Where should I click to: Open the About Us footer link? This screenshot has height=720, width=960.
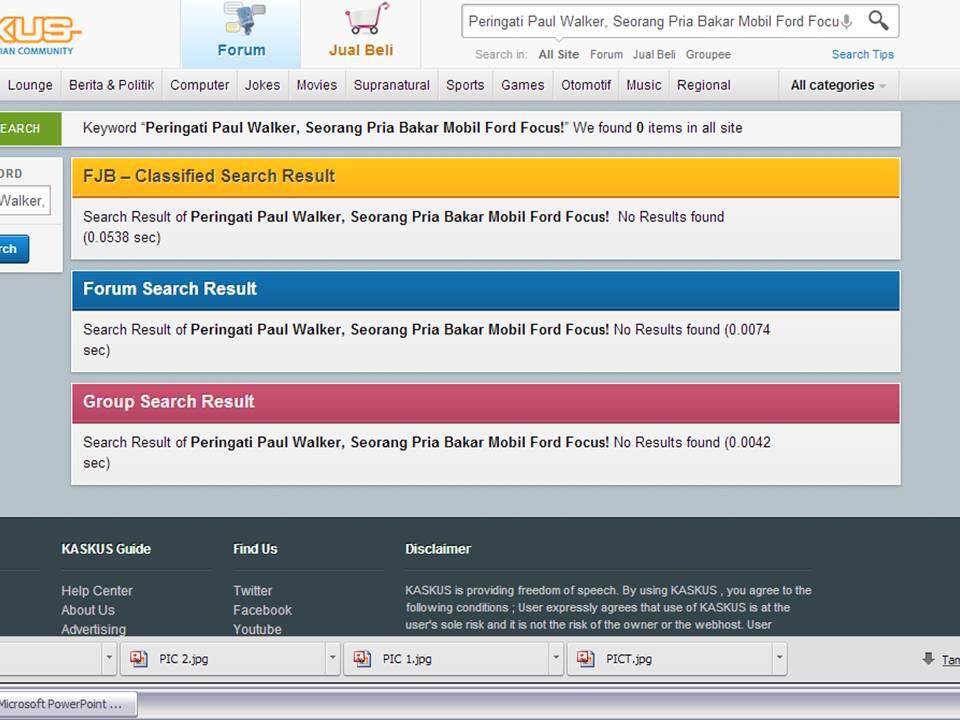88,610
